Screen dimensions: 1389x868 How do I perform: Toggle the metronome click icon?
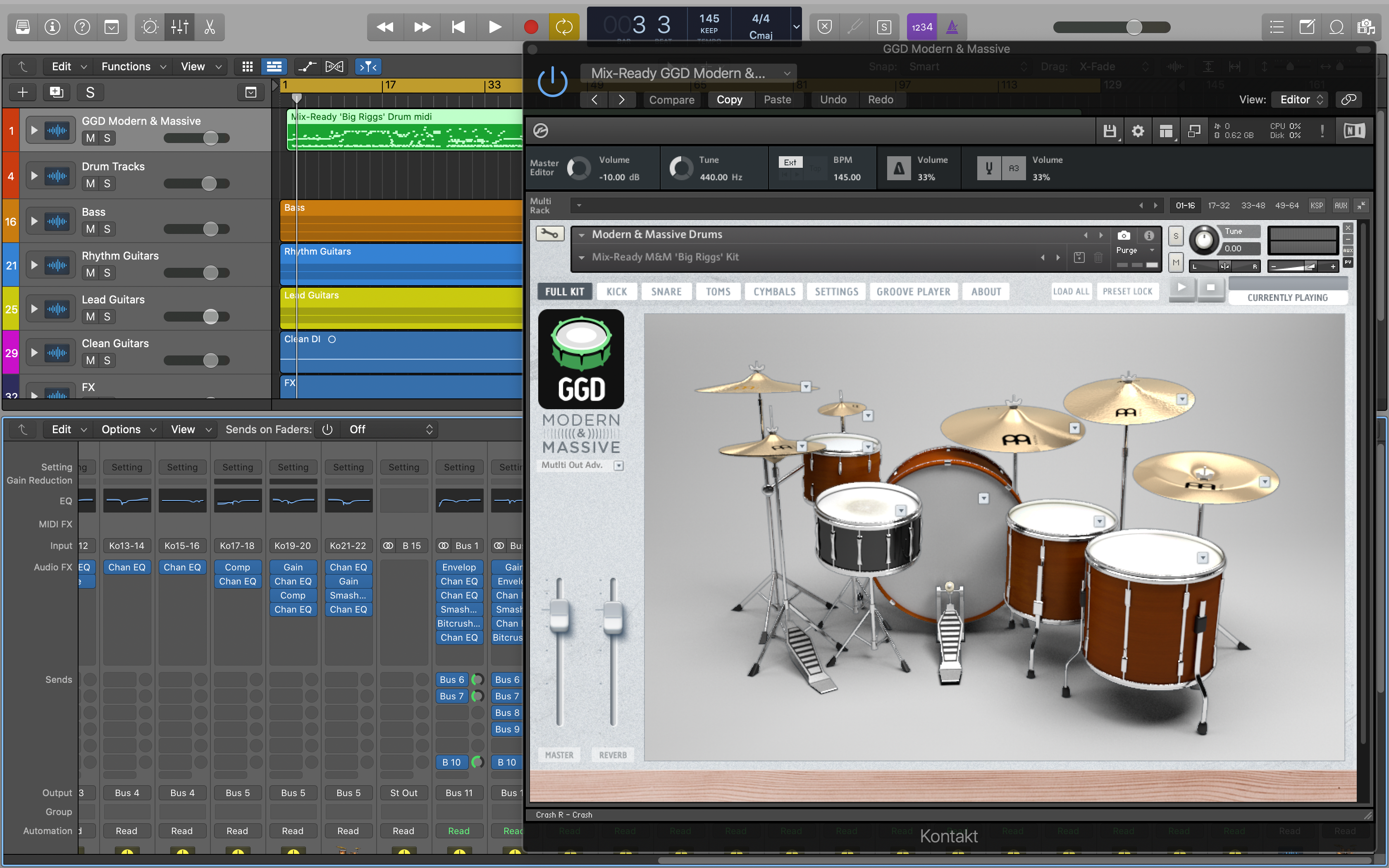(952, 27)
